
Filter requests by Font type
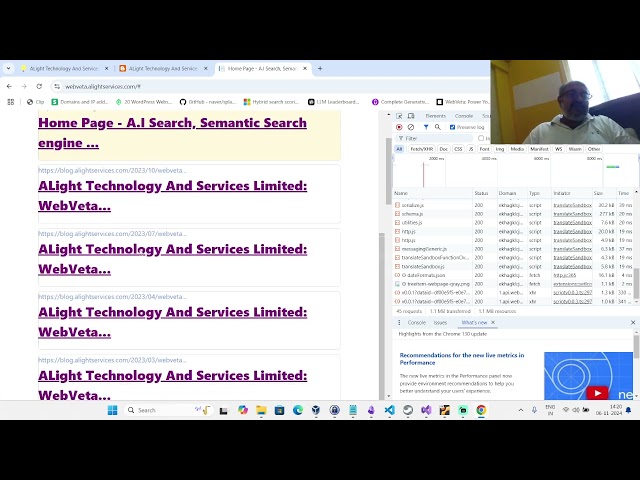pyautogui.click(x=484, y=149)
